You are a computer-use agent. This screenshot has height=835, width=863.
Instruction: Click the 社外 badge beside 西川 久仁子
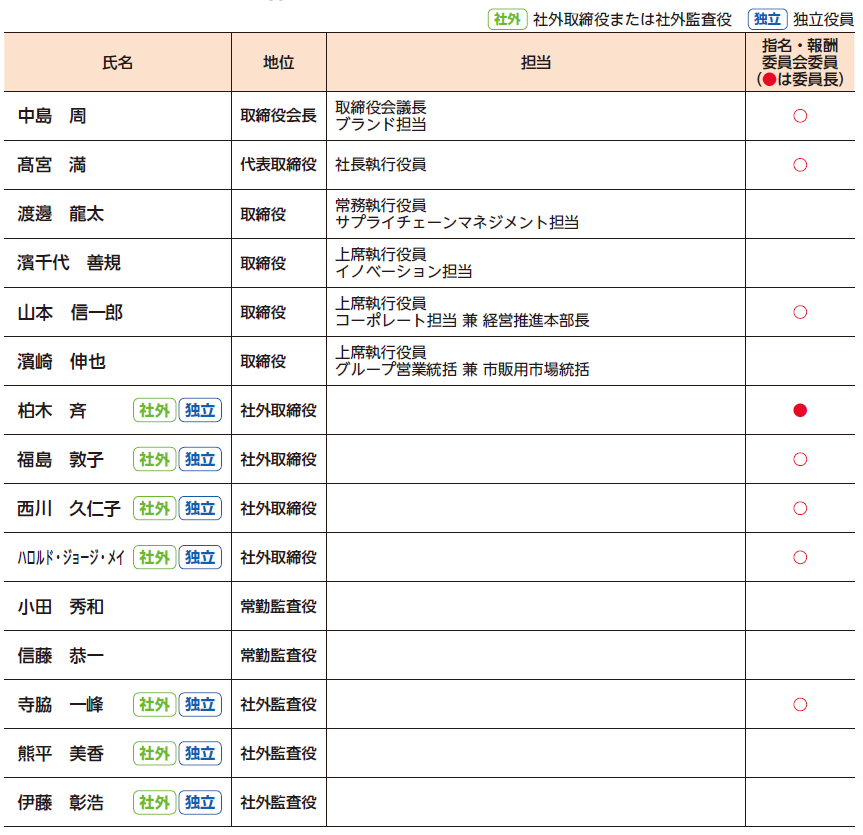[x=154, y=509]
